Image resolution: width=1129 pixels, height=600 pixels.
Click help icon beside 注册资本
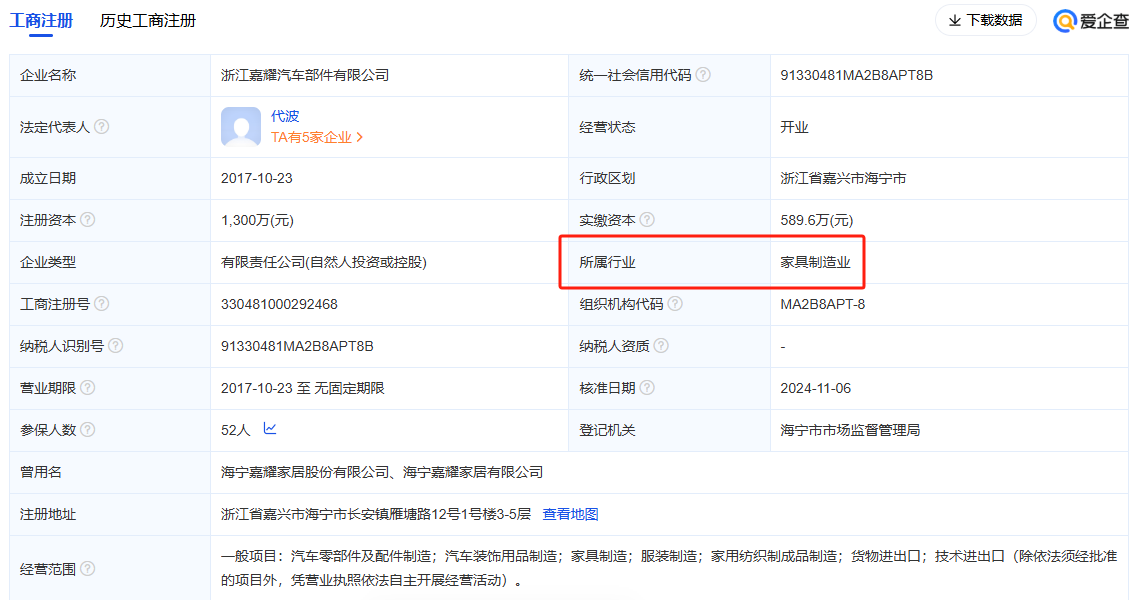(88, 220)
